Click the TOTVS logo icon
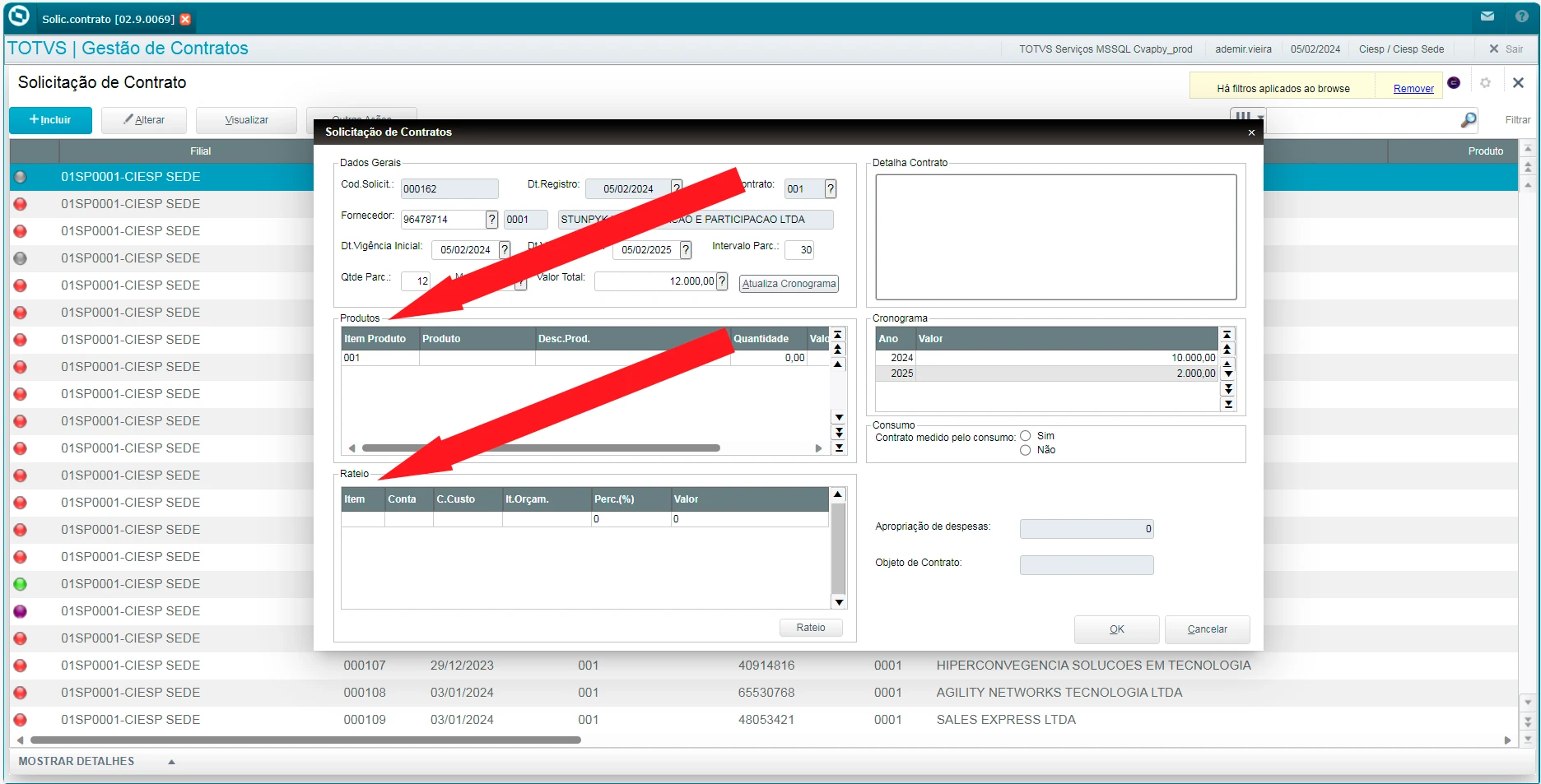 pyautogui.click(x=19, y=16)
